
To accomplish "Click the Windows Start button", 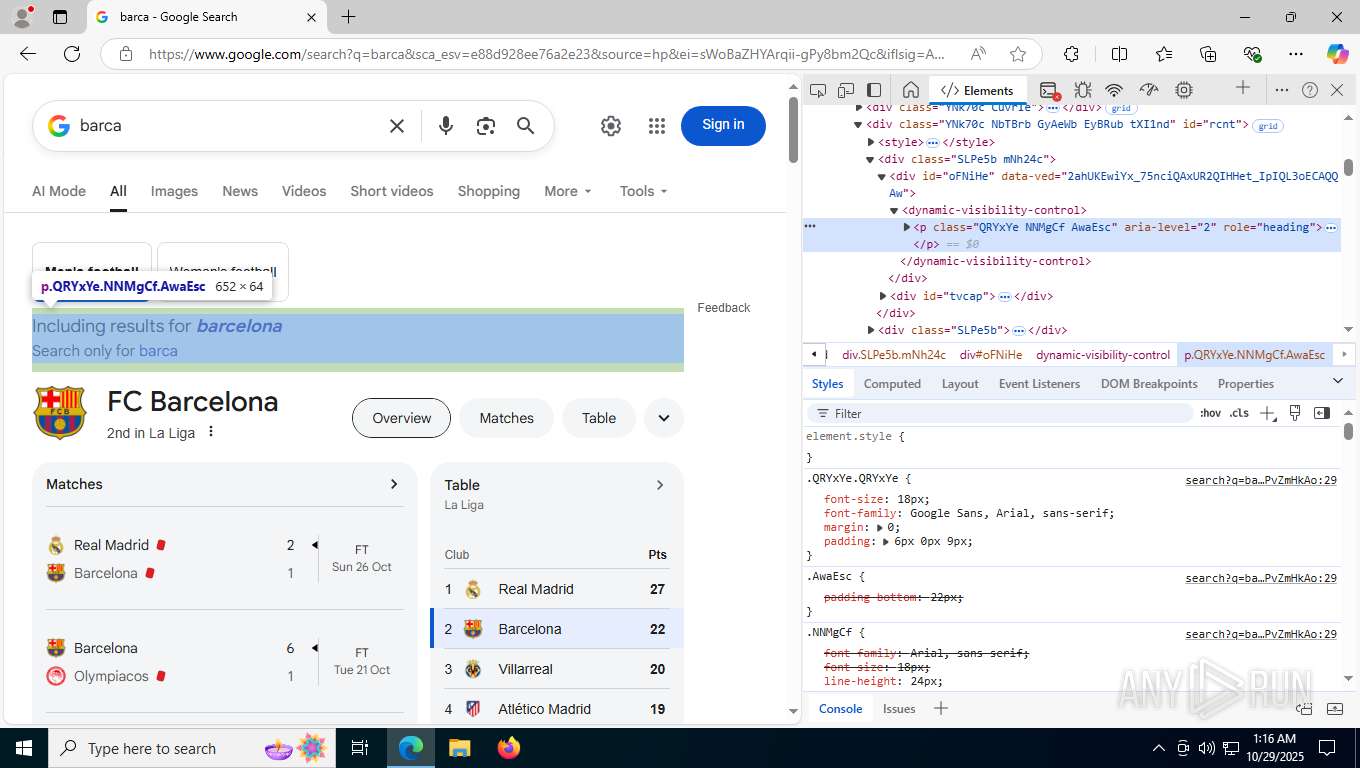I will click(x=24, y=748).
